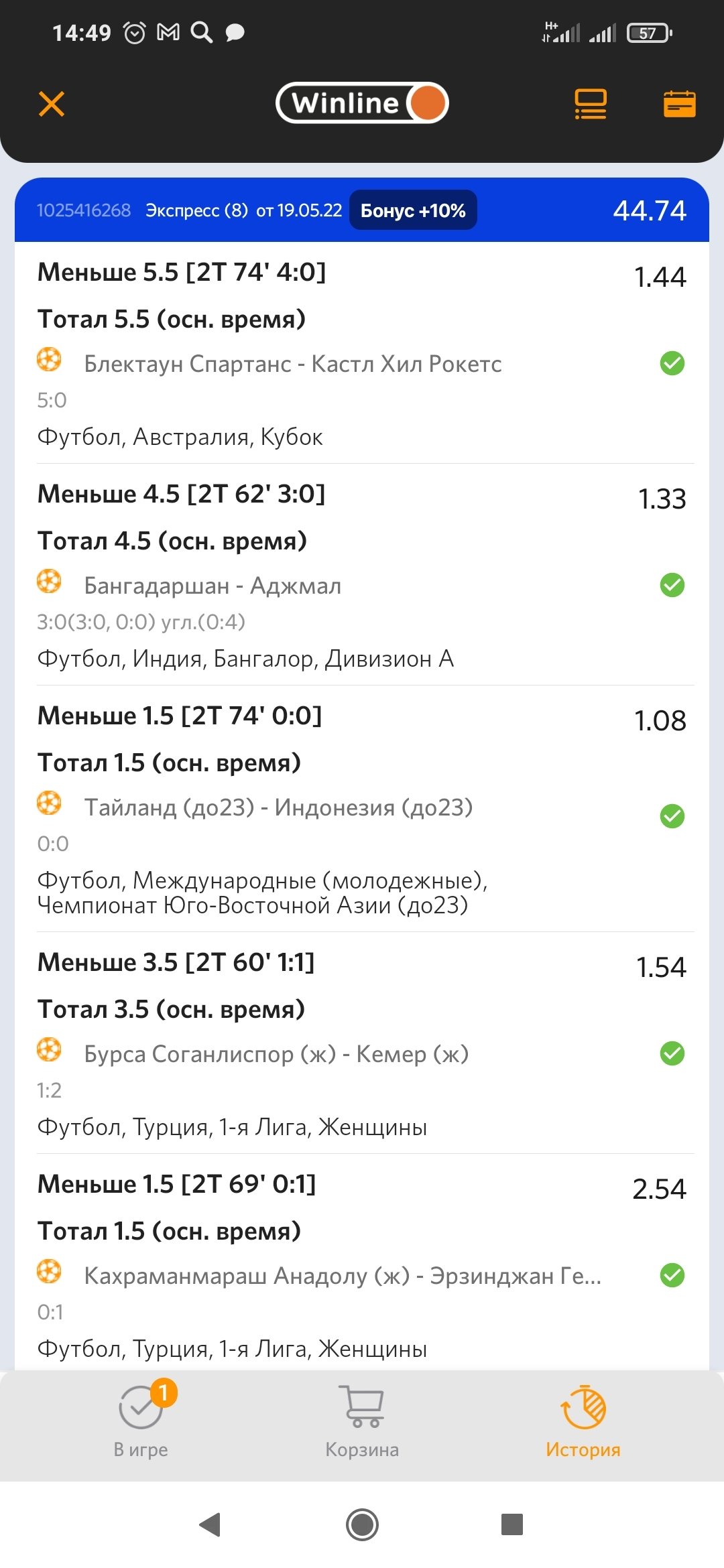Tap bet number 1025416268

click(84, 210)
